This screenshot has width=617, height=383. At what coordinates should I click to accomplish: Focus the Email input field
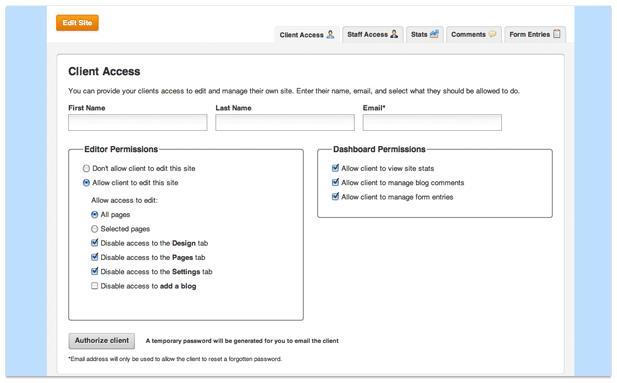click(432, 122)
